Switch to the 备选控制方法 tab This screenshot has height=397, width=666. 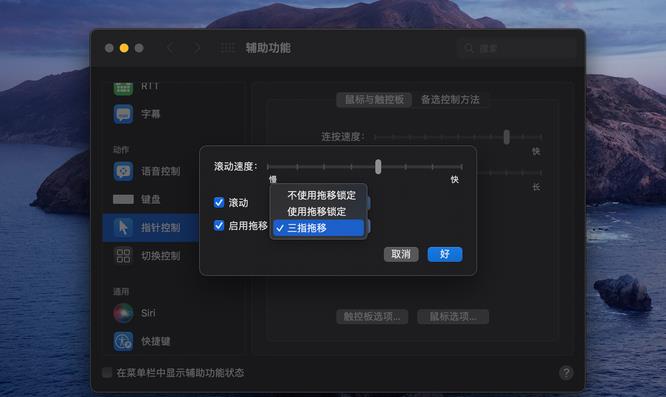[450, 100]
